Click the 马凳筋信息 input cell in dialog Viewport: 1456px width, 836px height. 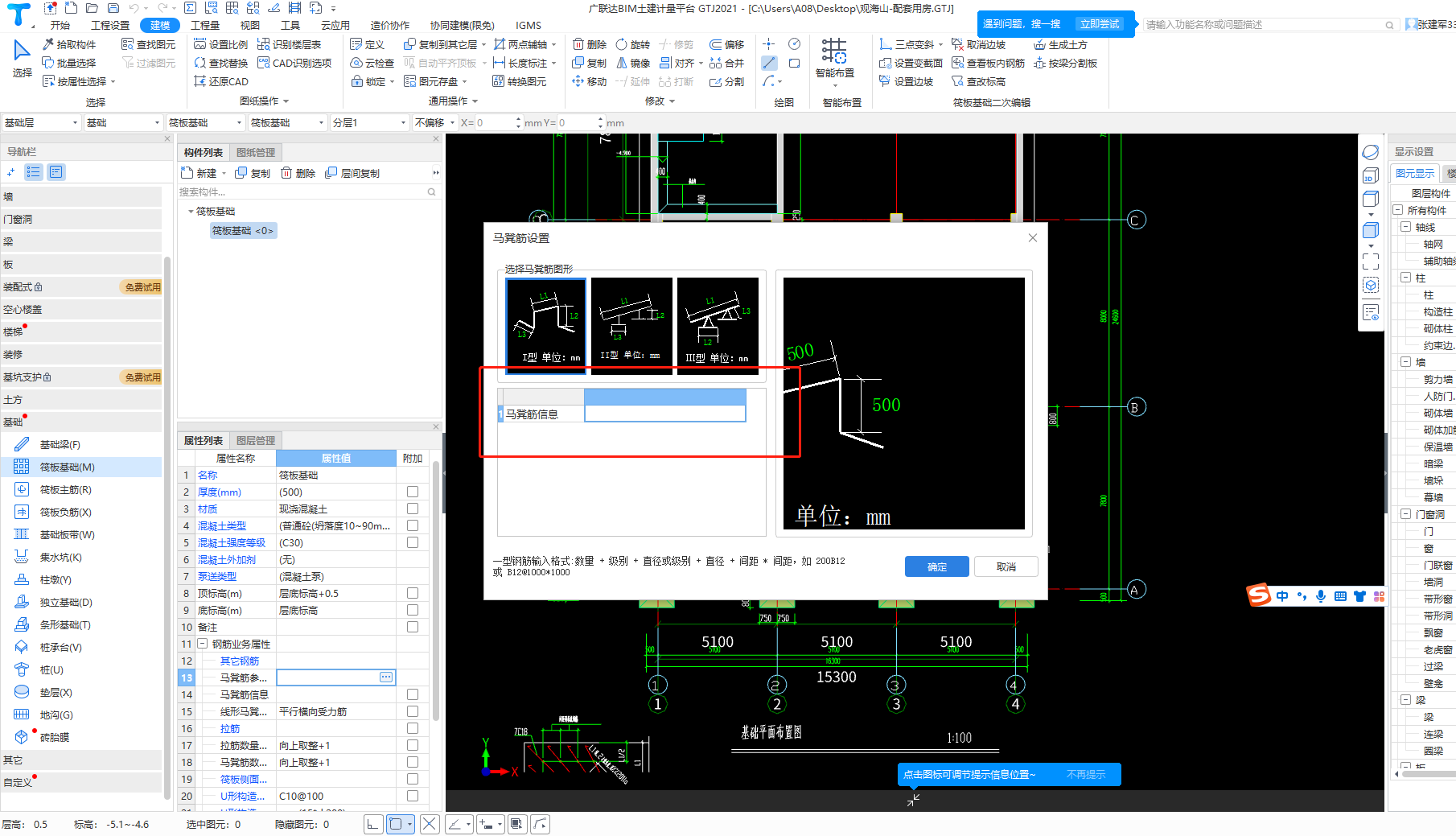click(x=664, y=414)
